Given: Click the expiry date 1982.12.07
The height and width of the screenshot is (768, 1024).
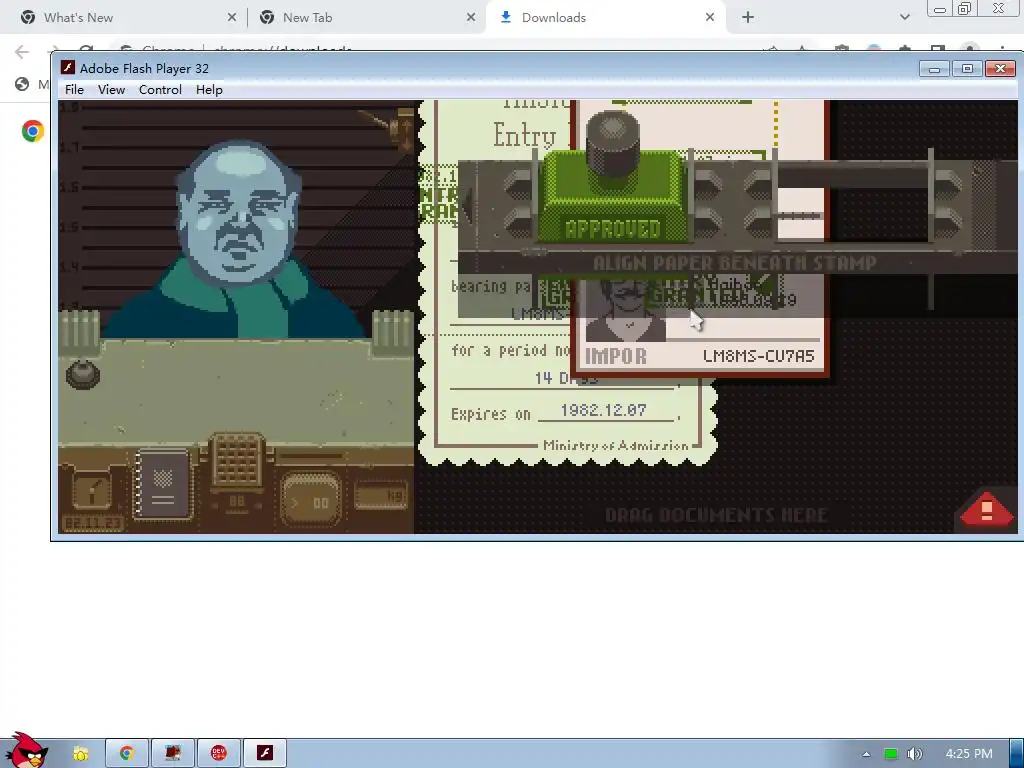Looking at the screenshot, I should coord(603,410).
